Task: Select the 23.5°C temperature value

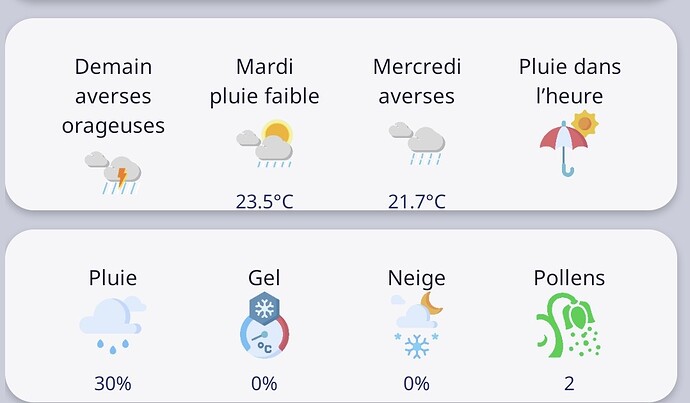Action: tap(264, 202)
